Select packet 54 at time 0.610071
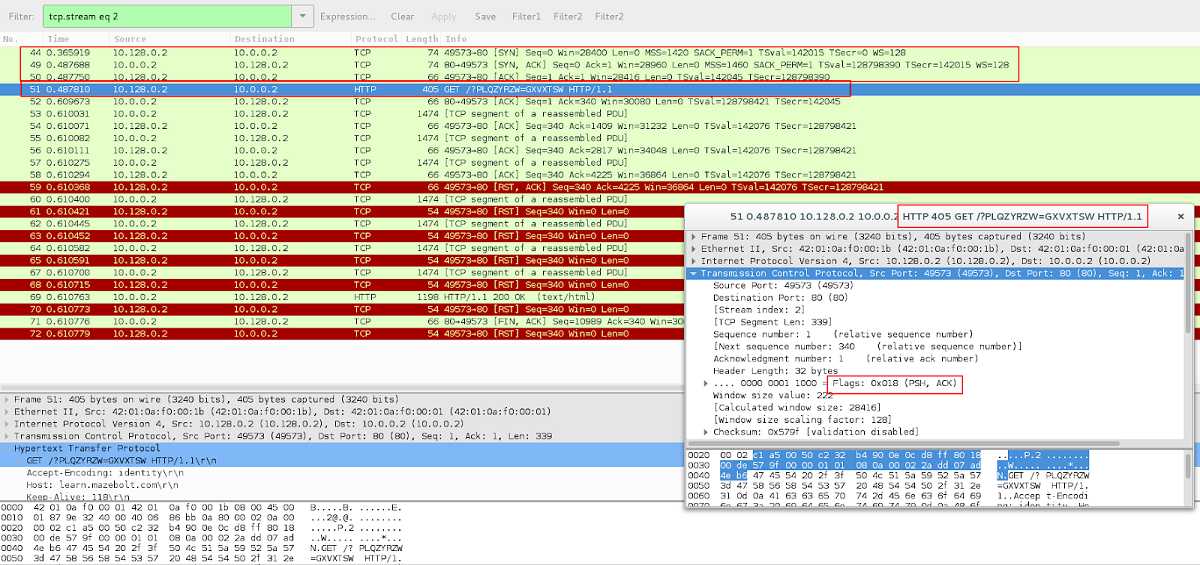The height and width of the screenshot is (565, 1200). tap(600, 126)
